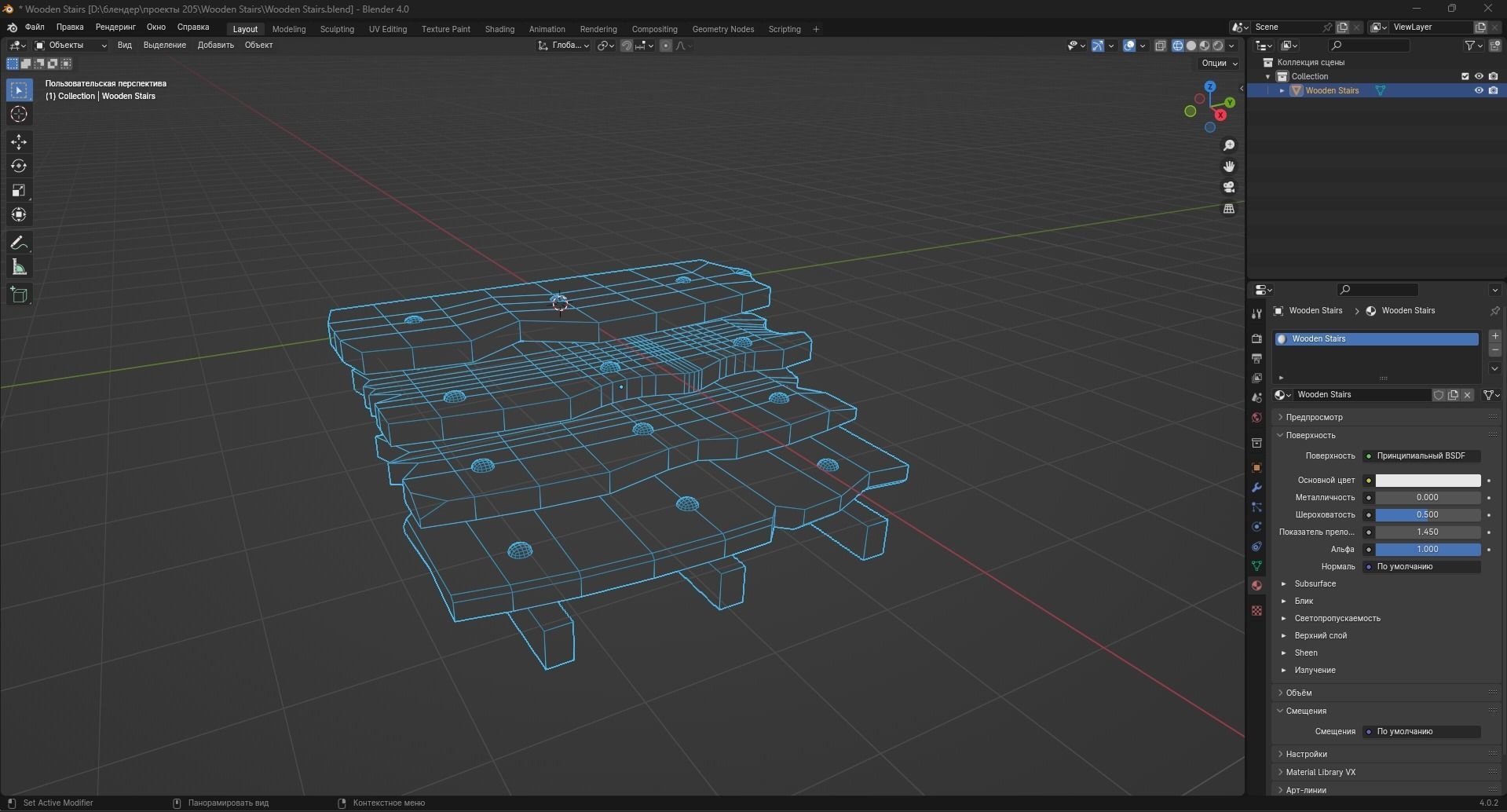Open the Опции options dropdown
The image size is (1507, 812).
pos(1219,63)
